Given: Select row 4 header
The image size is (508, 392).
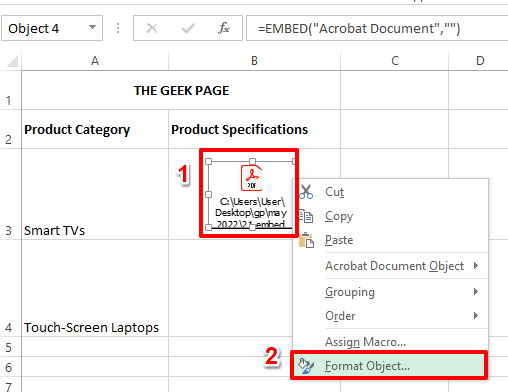Looking at the screenshot, I should 11,288.
